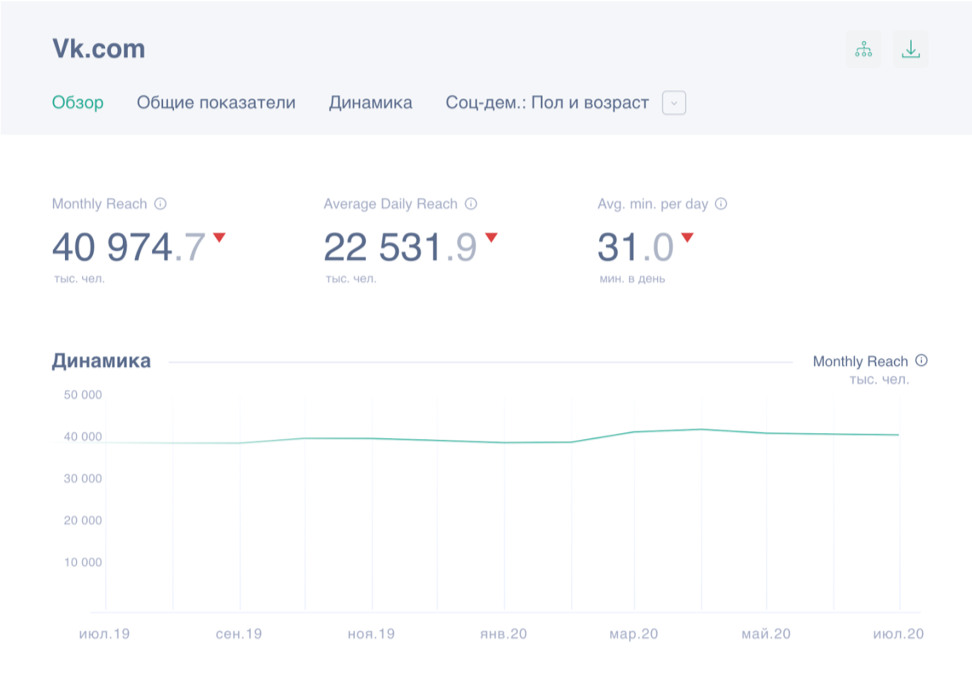Click the июл.19 x-axis label
The width and height of the screenshot is (972, 677).
pos(104,634)
